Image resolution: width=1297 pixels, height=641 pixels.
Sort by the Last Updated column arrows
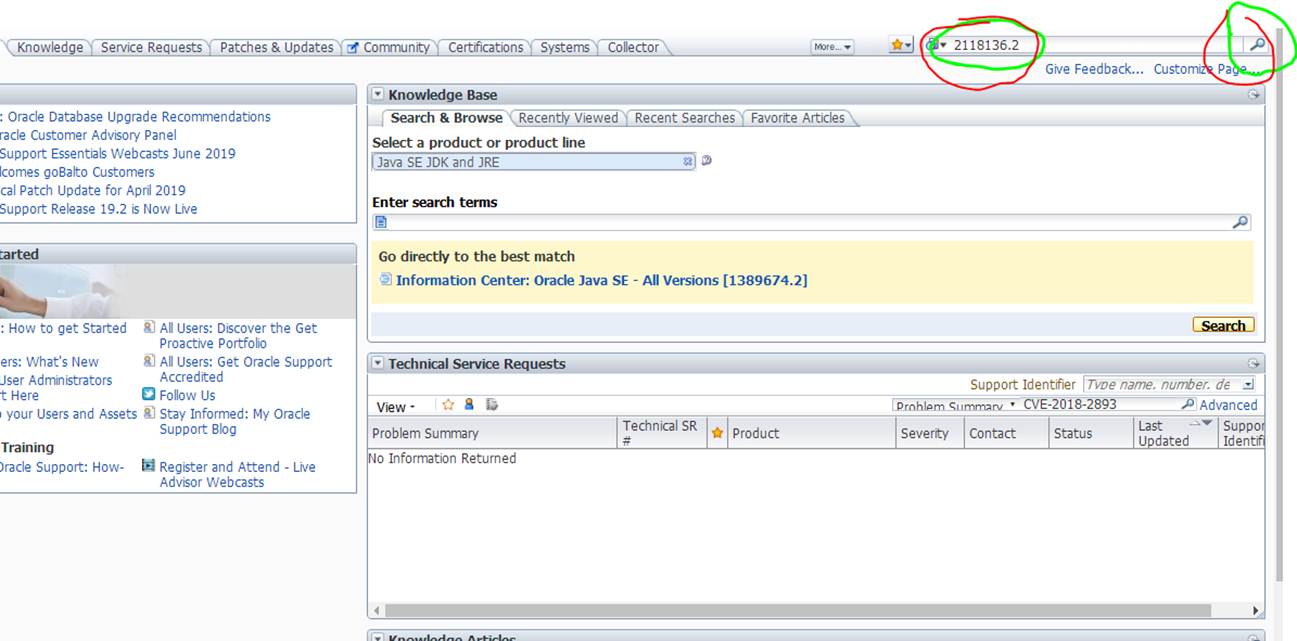1200,424
